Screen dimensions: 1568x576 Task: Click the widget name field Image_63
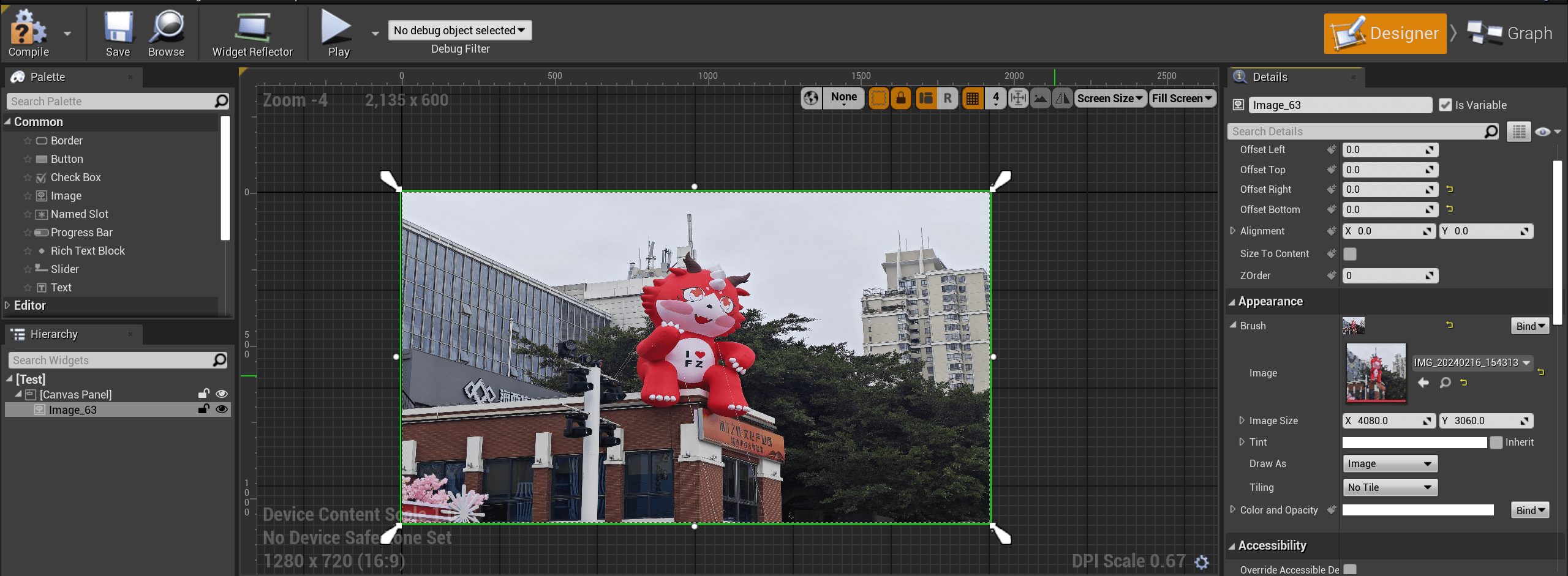pos(1340,105)
